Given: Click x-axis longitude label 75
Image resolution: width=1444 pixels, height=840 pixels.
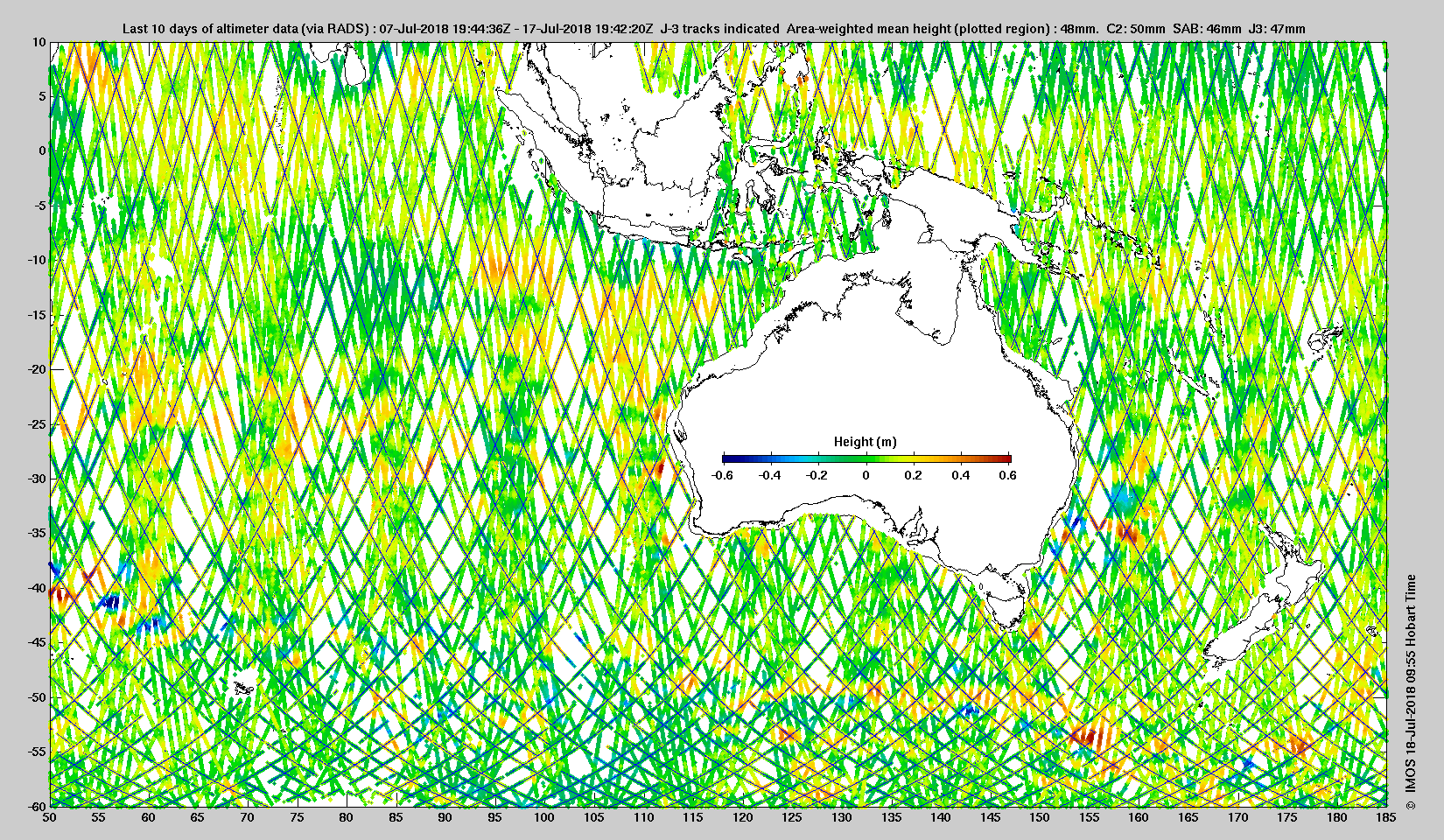Looking at the screenshot, I should click(x=297, y=818).
